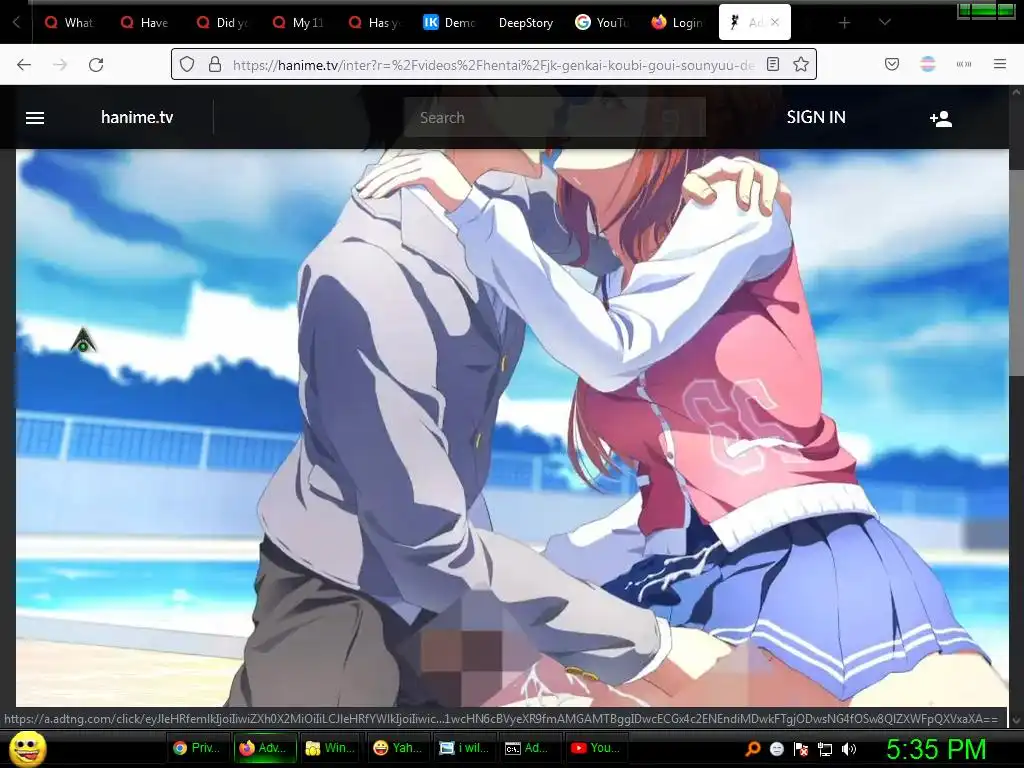
Task: Switch to the Login tab
Action: click(x=677, y=23)
